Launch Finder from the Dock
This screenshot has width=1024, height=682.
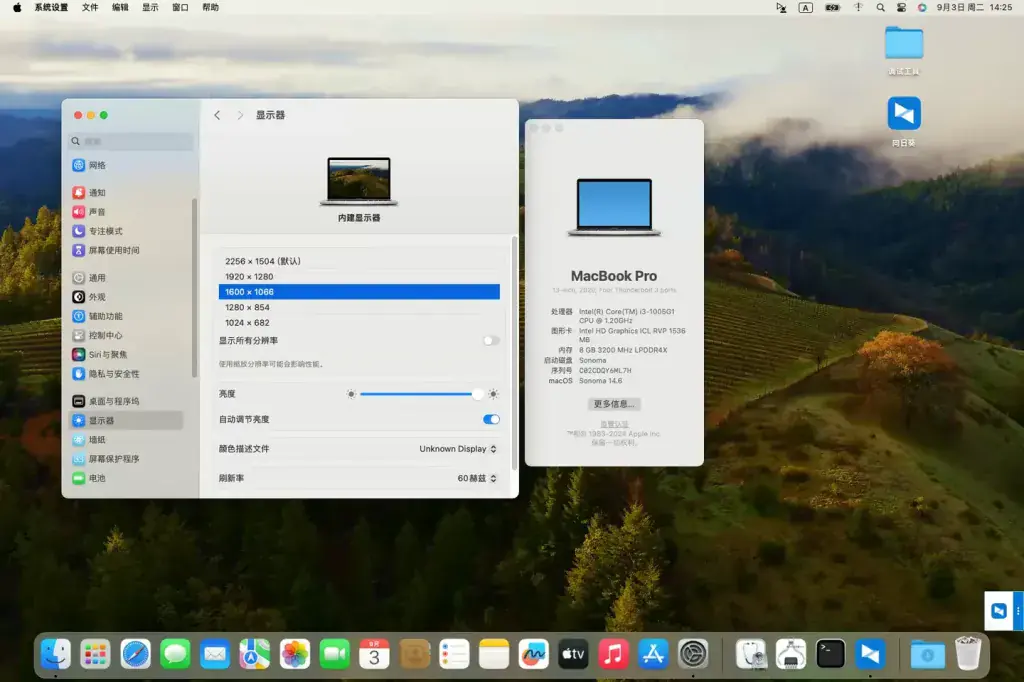coord(56,654)
